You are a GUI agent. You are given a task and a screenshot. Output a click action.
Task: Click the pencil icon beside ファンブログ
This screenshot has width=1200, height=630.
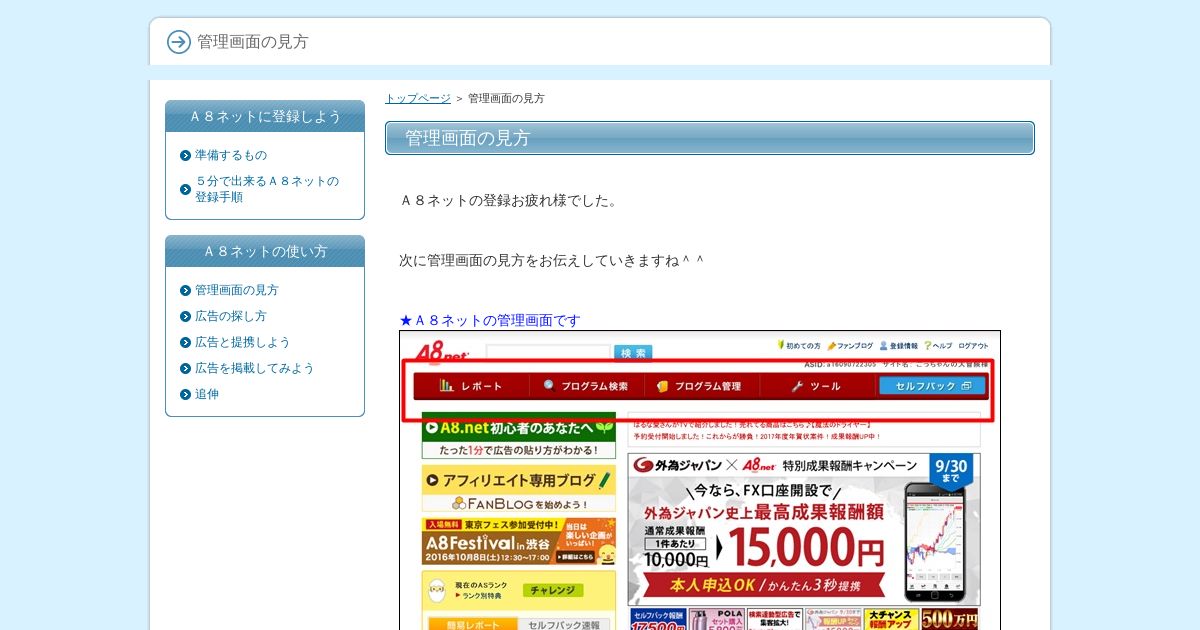point(830,345)
